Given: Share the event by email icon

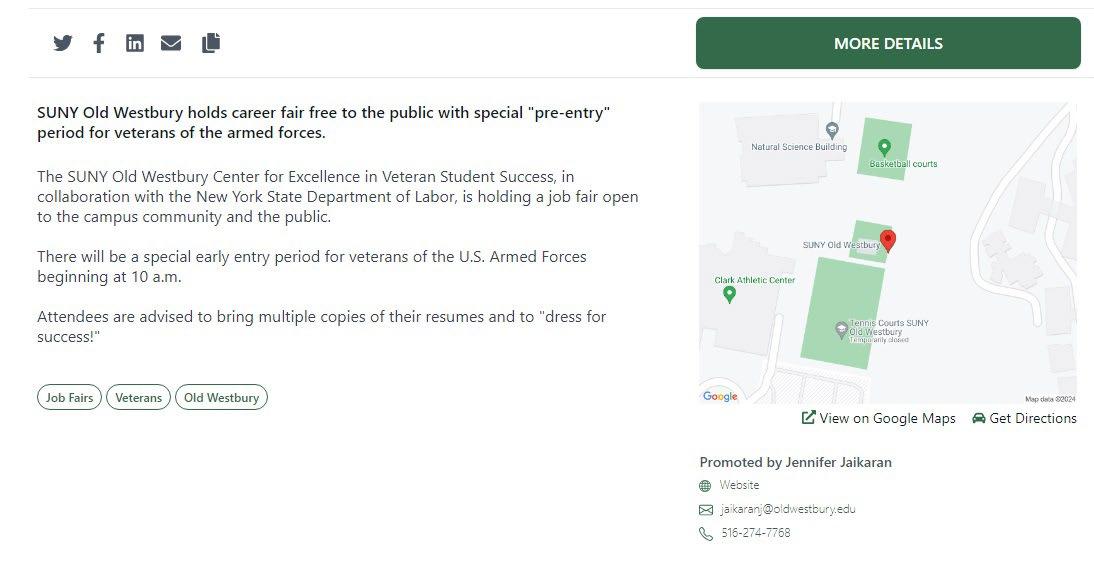Looking at the screenshot, I should pos(171,43).
